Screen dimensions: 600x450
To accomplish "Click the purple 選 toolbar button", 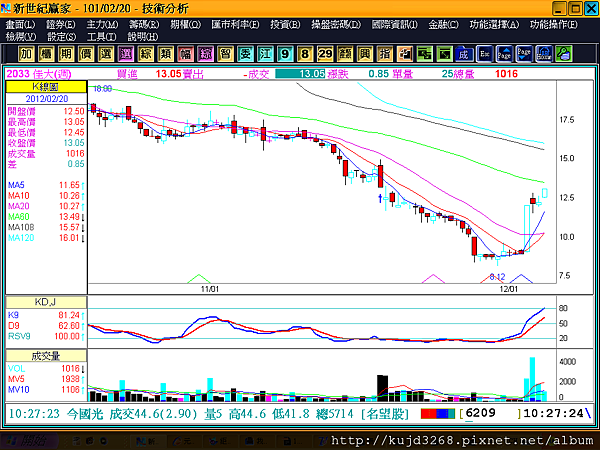I will (x=126, y=54).
